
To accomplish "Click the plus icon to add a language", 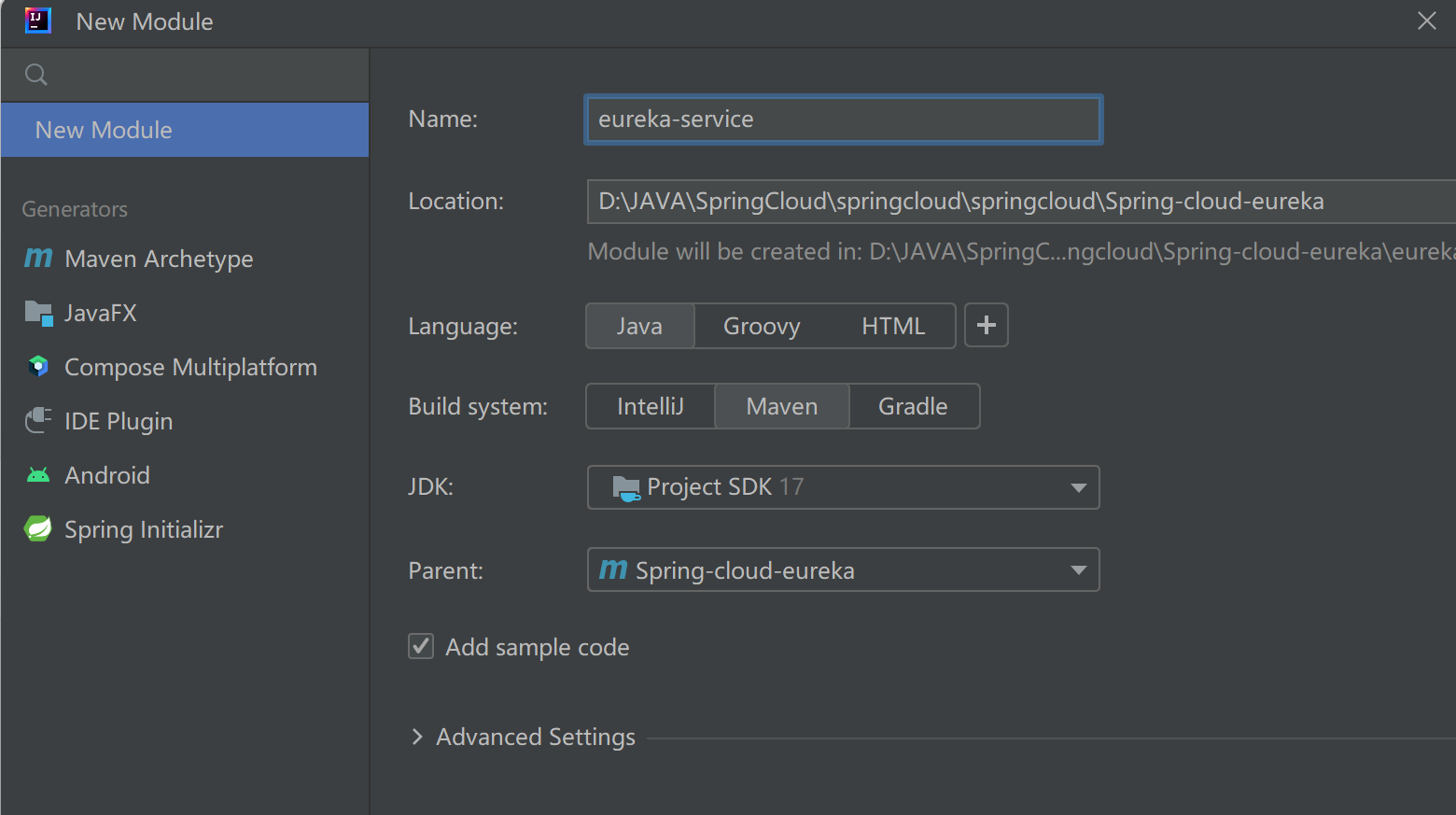I will [986, 325].
